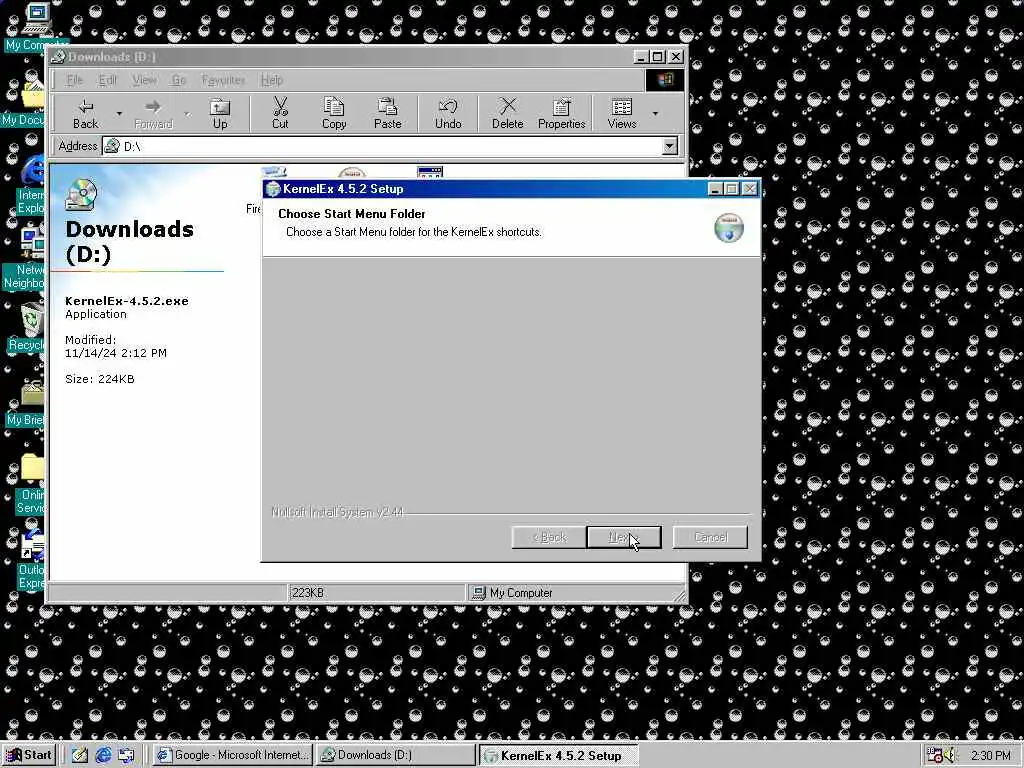Cancel the KernelEx Setup wizard
This screenshot has width=1024, height=768.
pos(711,537)
